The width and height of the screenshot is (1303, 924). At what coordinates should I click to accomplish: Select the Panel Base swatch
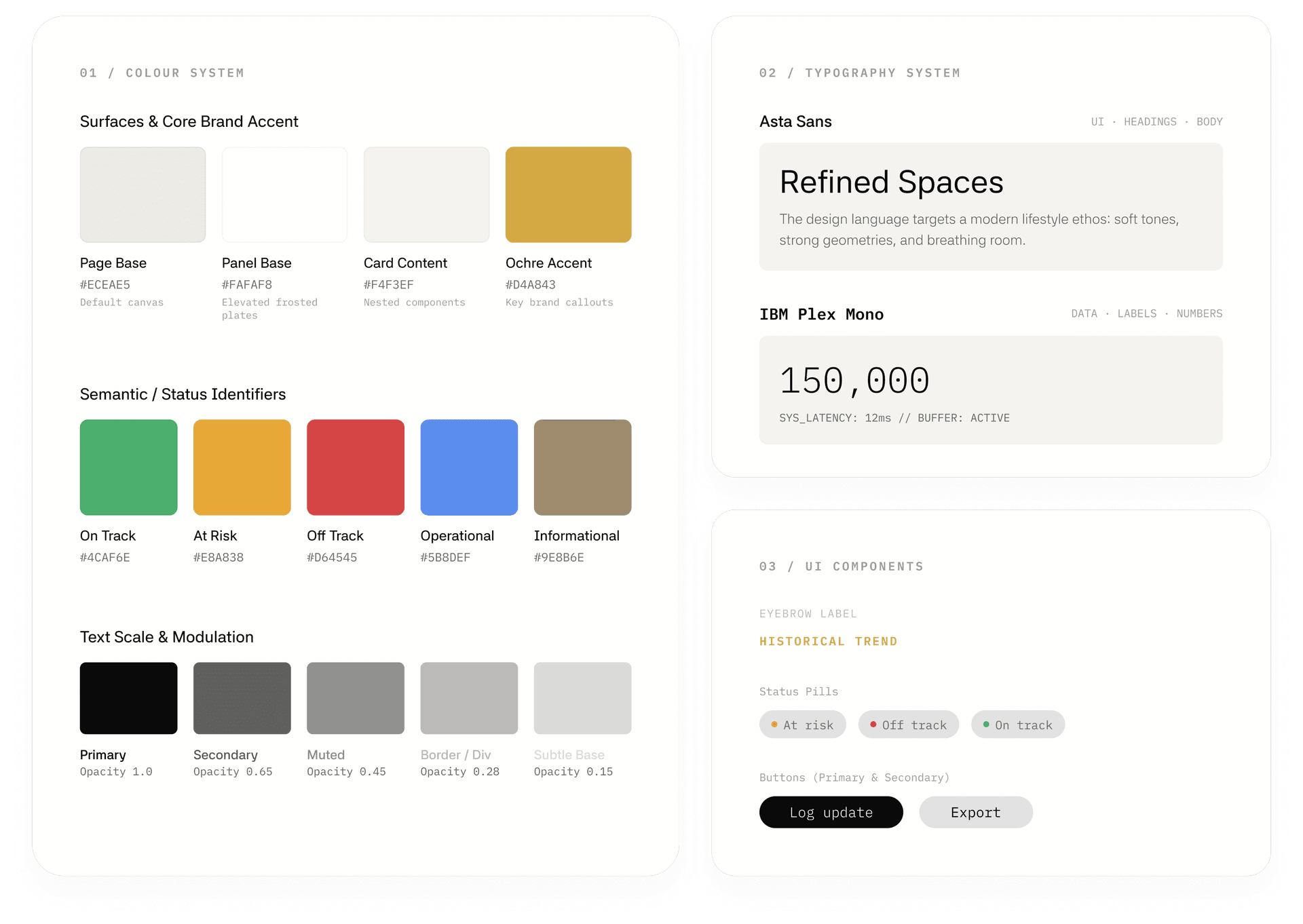click(x=284, y=195)
